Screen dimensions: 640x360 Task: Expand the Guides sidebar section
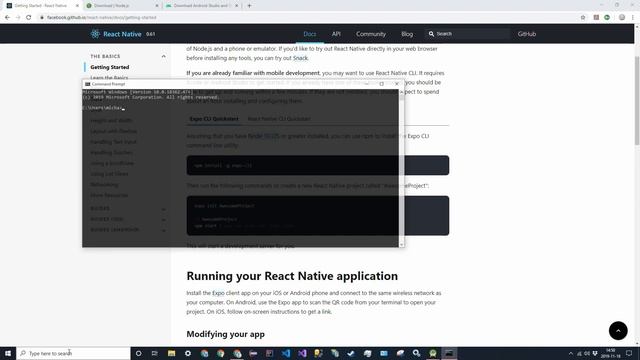pos(164,209)
